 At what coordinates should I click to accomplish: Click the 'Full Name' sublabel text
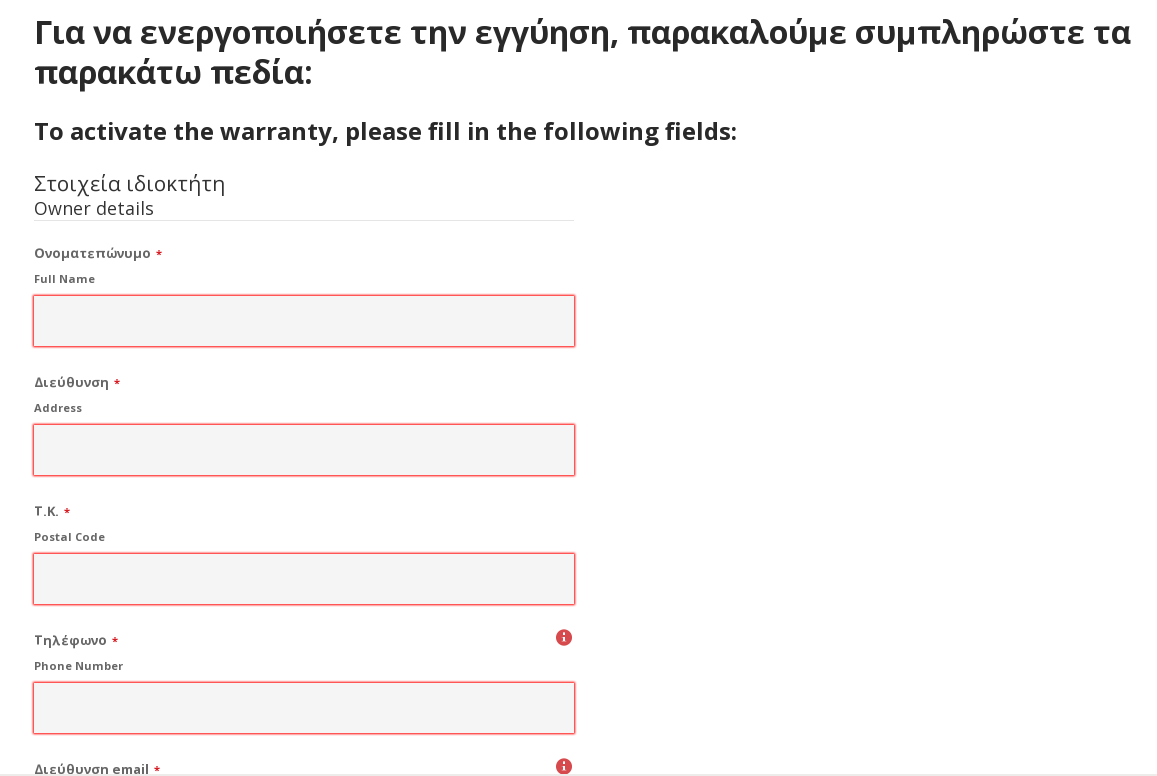pos(64,279)
